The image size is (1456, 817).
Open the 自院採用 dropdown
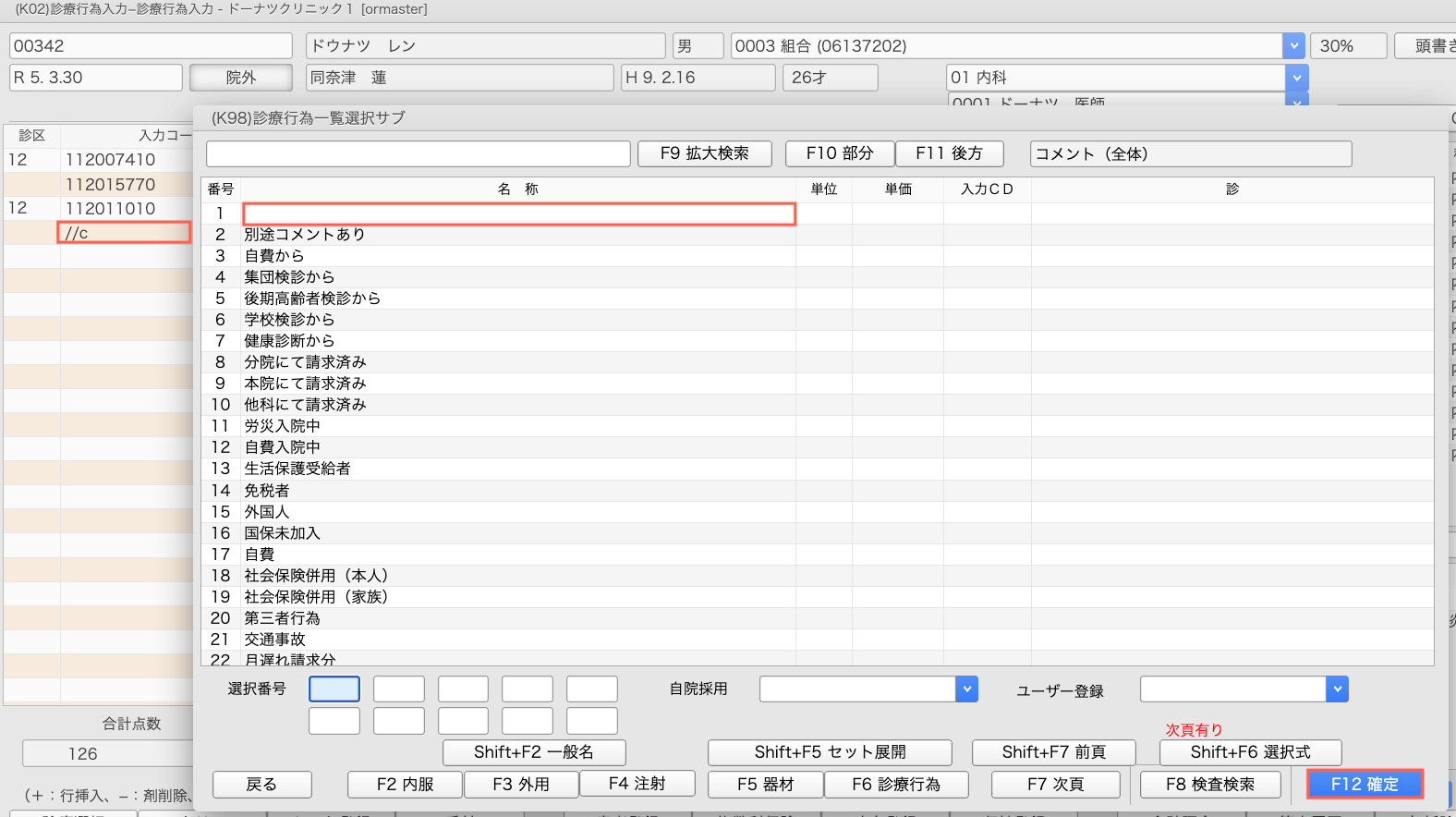click(966, 689)
